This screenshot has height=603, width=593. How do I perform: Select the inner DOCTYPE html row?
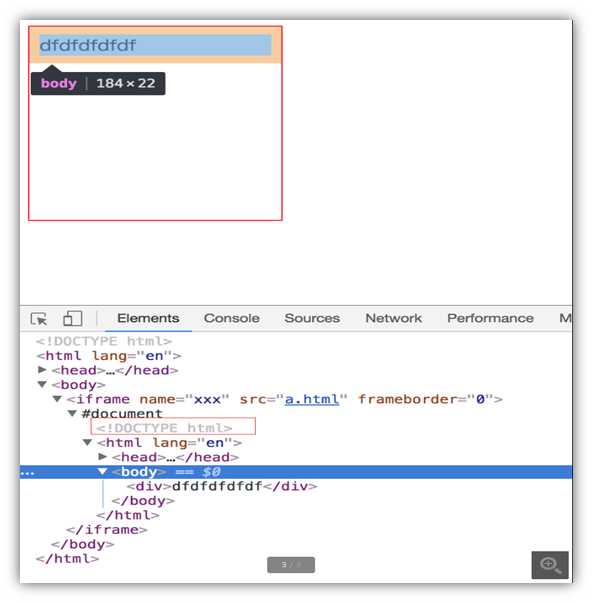tap(165, 428)
